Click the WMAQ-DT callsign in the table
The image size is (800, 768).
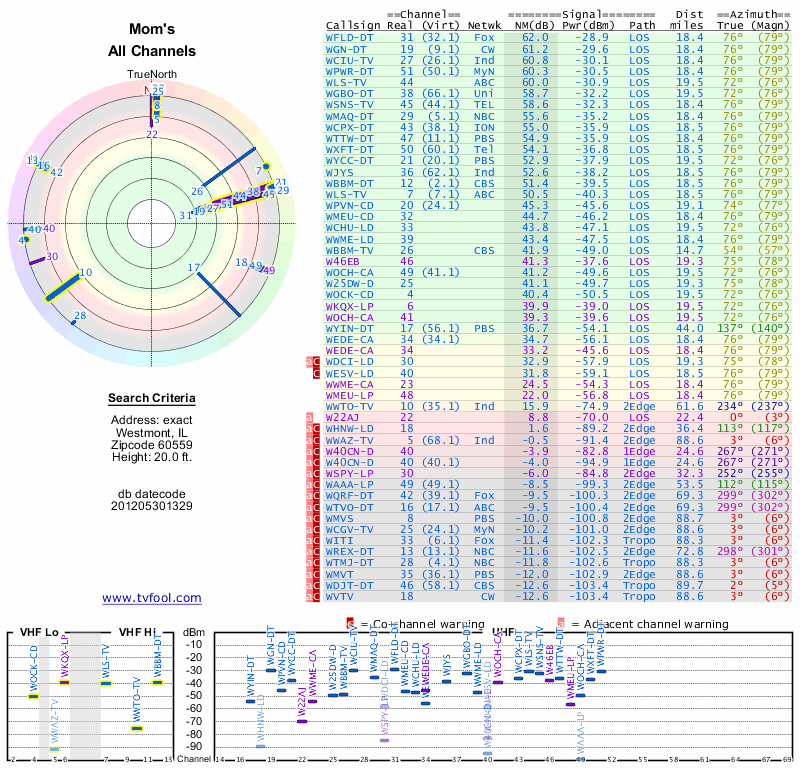[x=349, y=116]
